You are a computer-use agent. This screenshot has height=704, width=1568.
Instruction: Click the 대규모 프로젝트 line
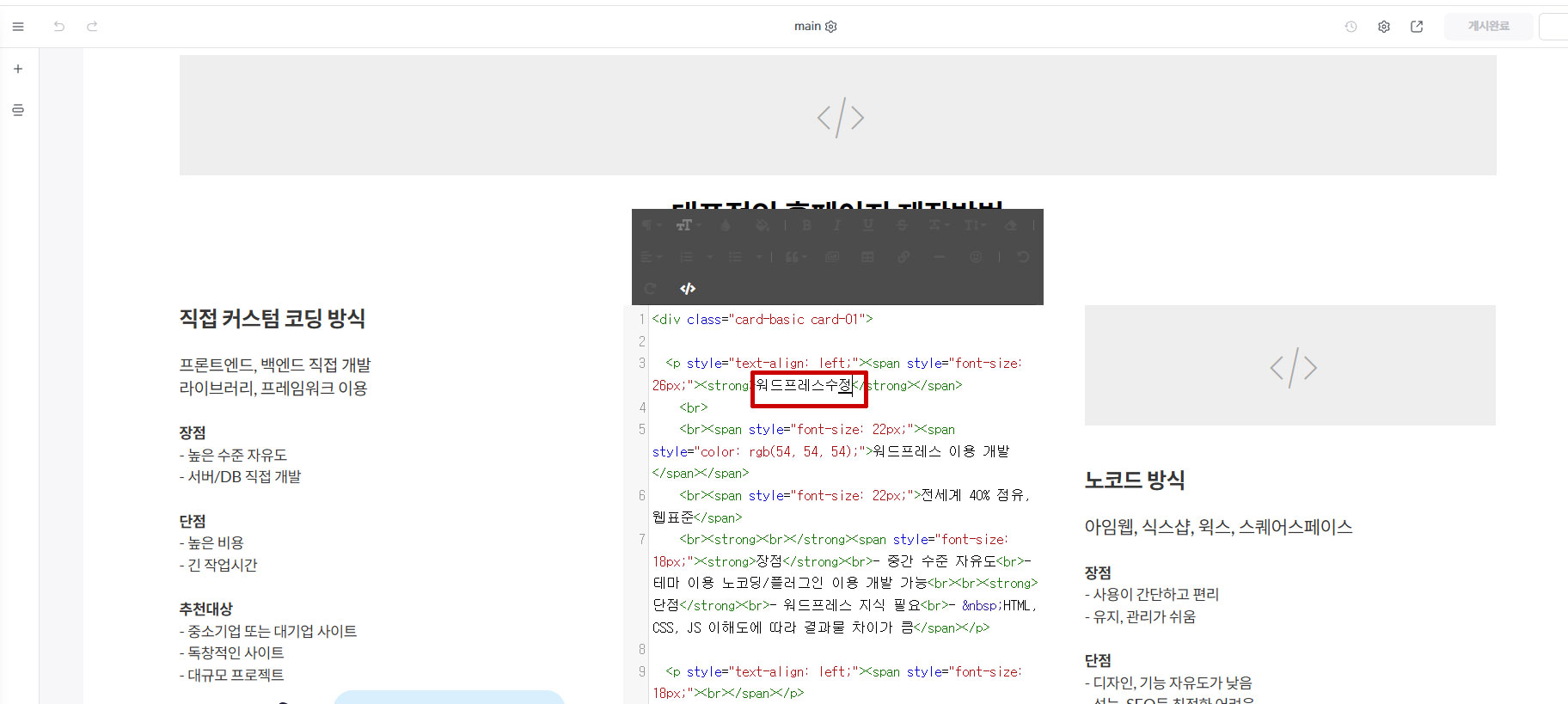pos(231,675)
